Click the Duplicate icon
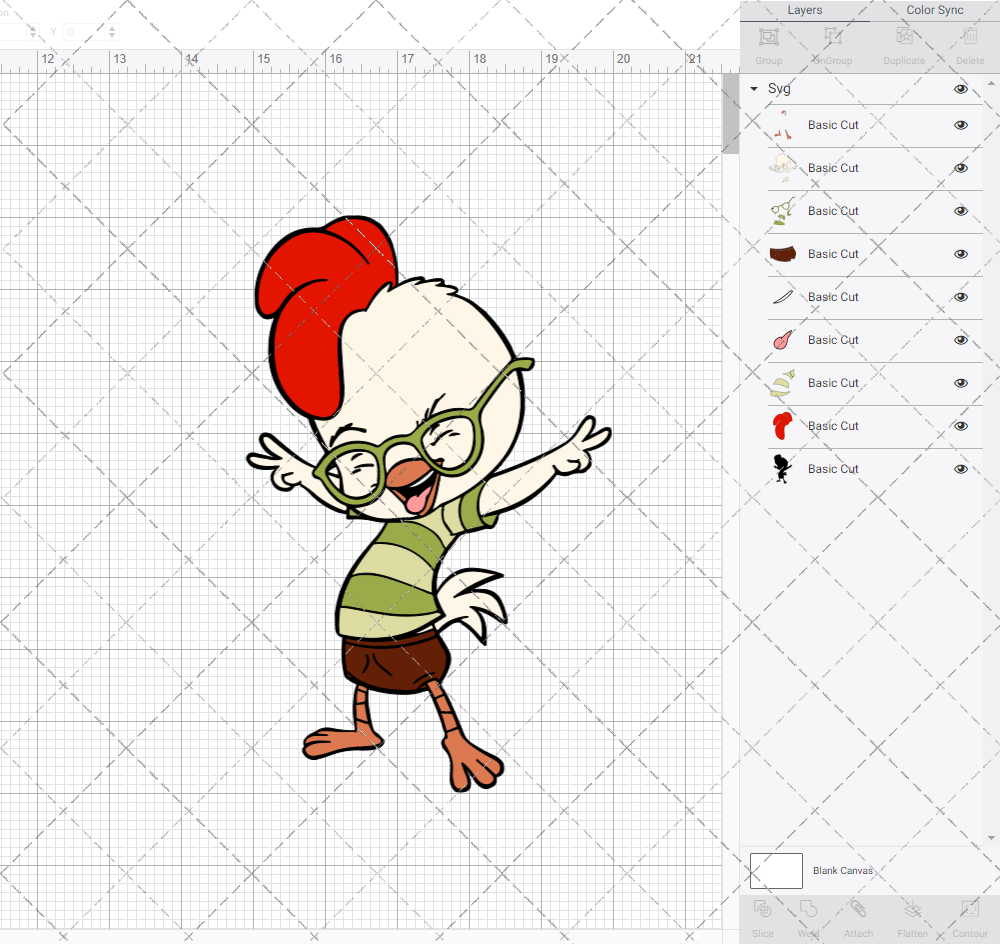 (x=904, y=37)
